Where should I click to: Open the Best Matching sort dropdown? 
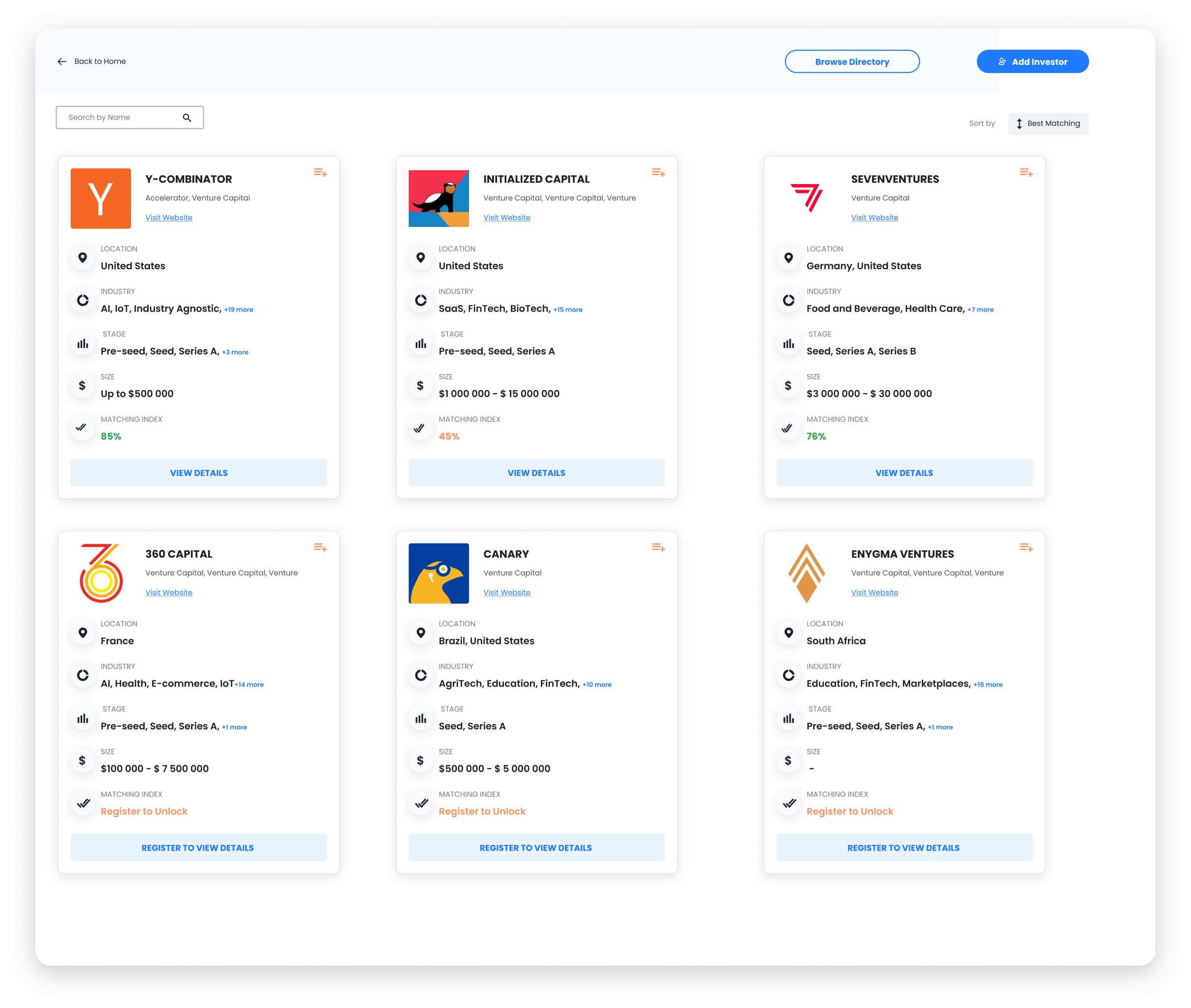(x=1048, y=124)
